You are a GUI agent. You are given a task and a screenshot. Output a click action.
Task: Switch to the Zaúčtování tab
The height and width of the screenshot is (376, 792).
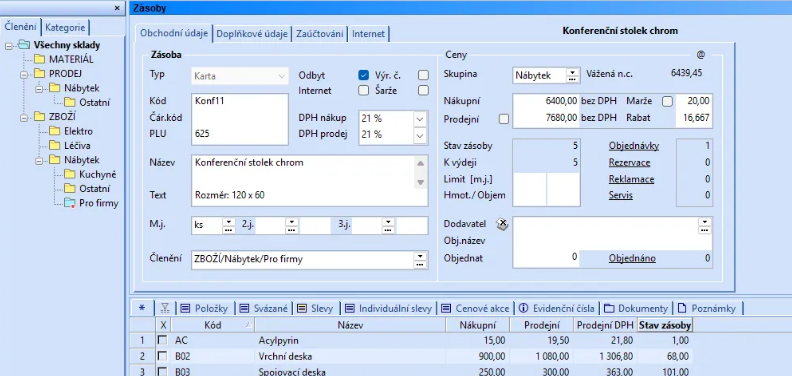(320, 34)
